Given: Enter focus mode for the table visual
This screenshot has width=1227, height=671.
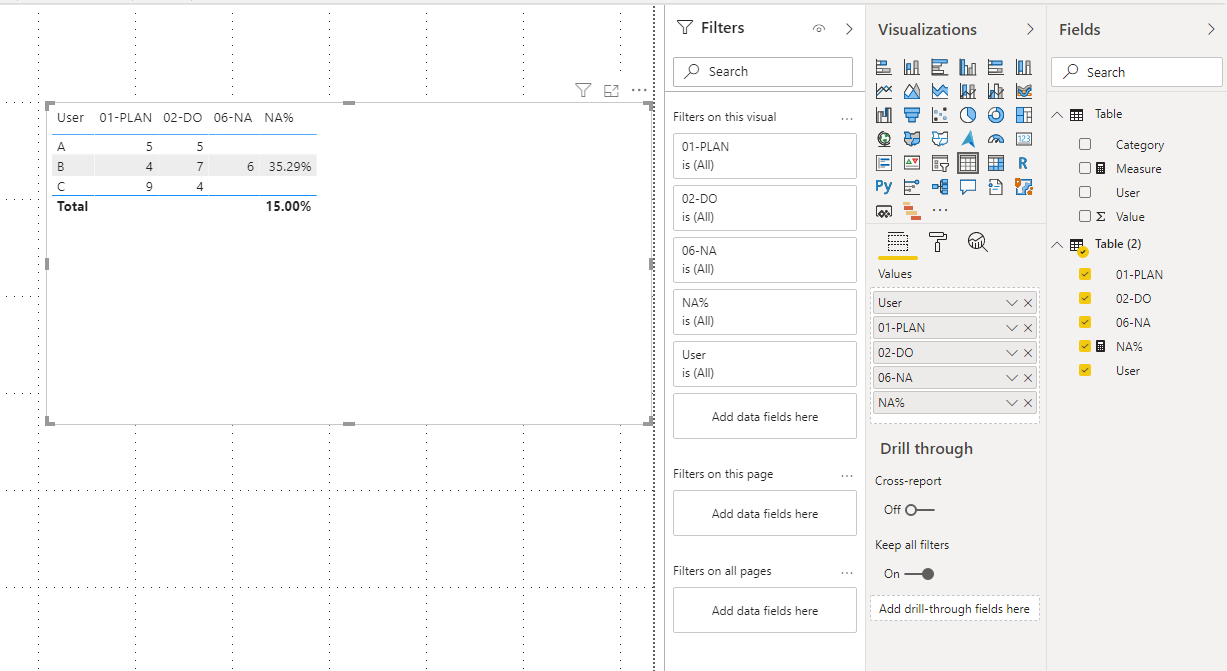Looking at the screenshot, I should point(612,90).
